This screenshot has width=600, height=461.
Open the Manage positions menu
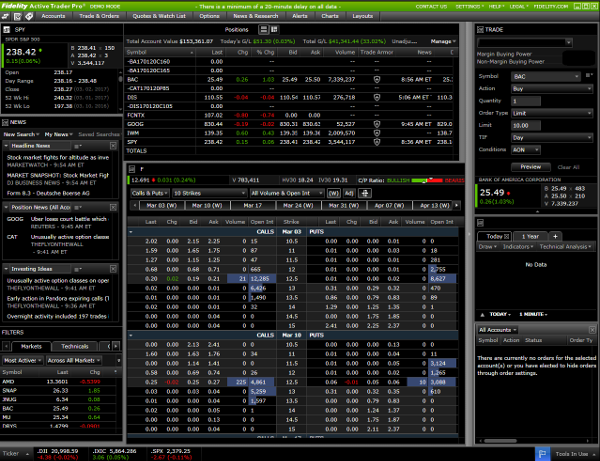[x=443, y=41]
